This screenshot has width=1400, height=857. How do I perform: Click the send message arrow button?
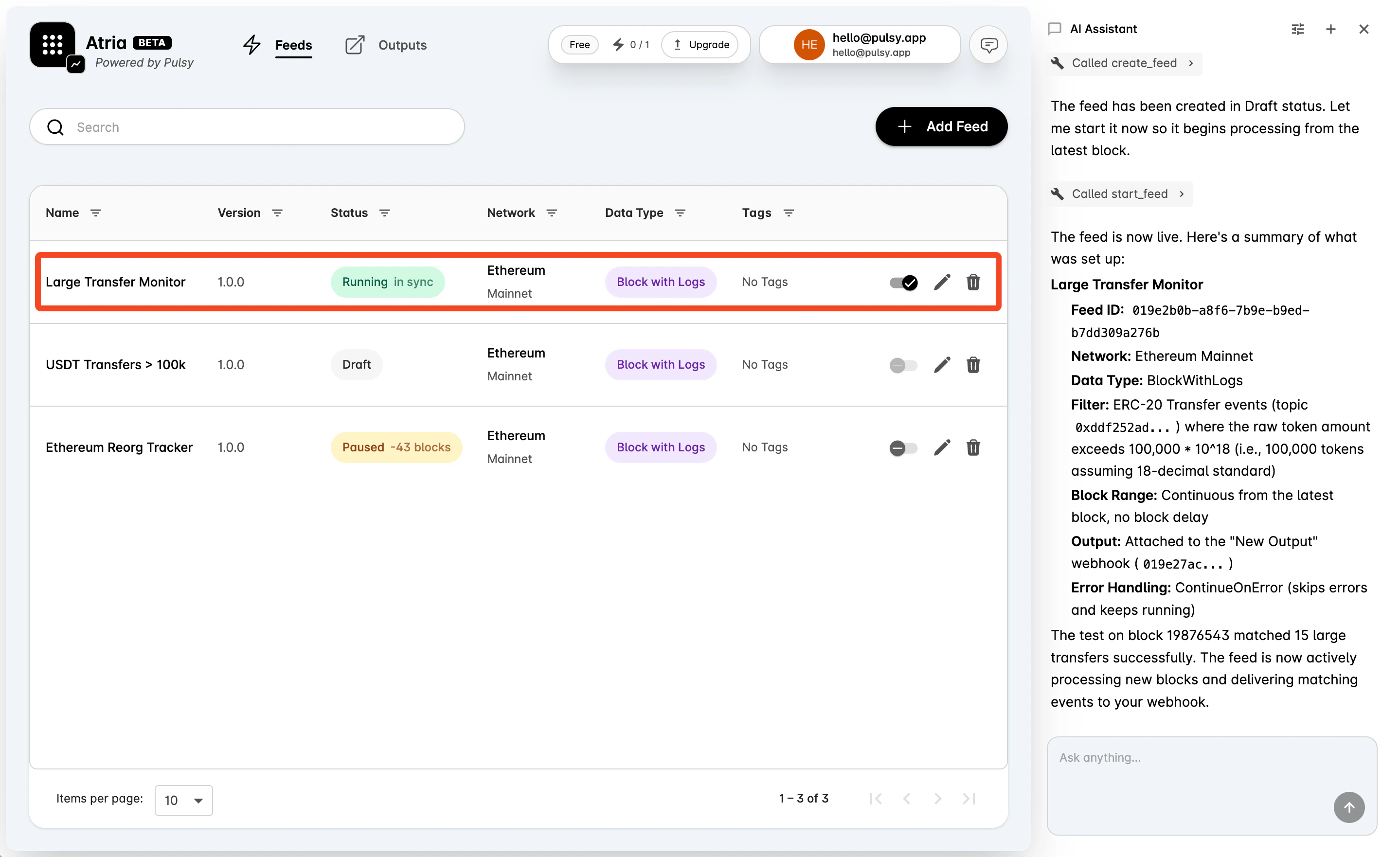(x=1349, y=807)
